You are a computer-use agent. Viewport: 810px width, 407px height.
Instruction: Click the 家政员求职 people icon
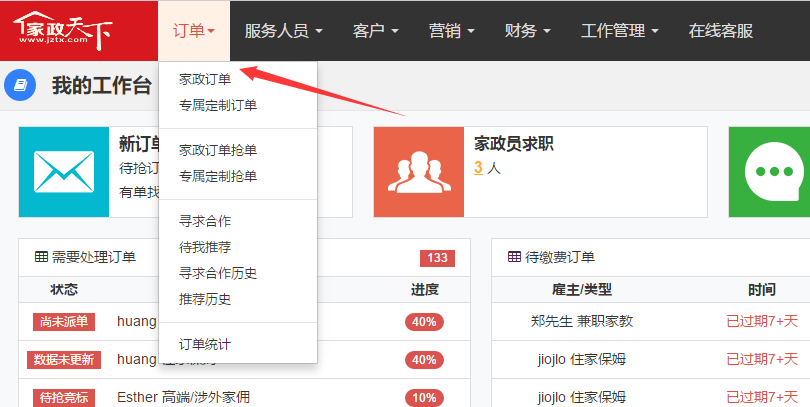pyautogui.click(x=419, y=172)
